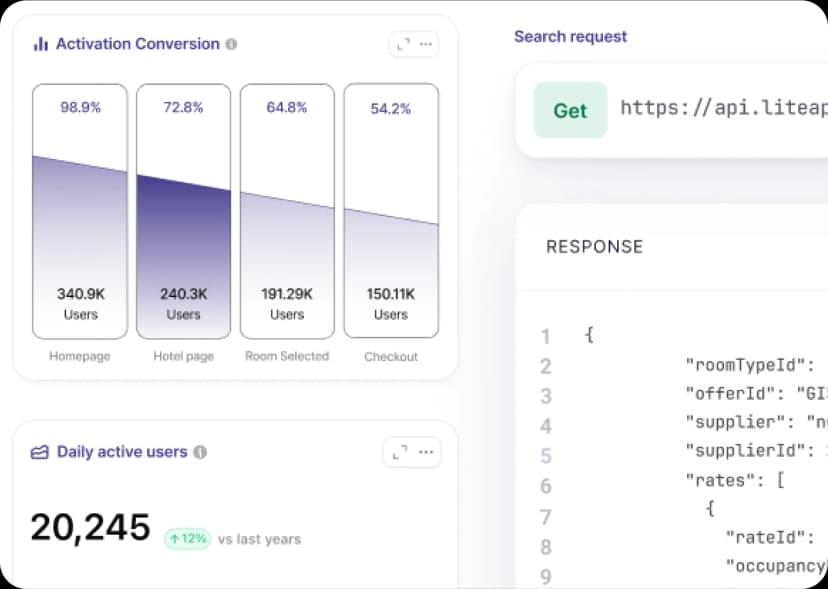Screen dimensions: 828x589
Task: Expand the Daily active users card
Action: 400,452
